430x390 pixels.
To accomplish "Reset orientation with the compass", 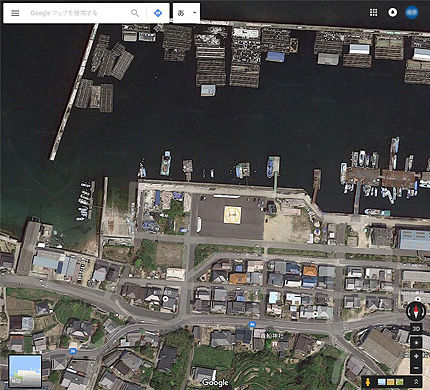I will click(416, 311).
